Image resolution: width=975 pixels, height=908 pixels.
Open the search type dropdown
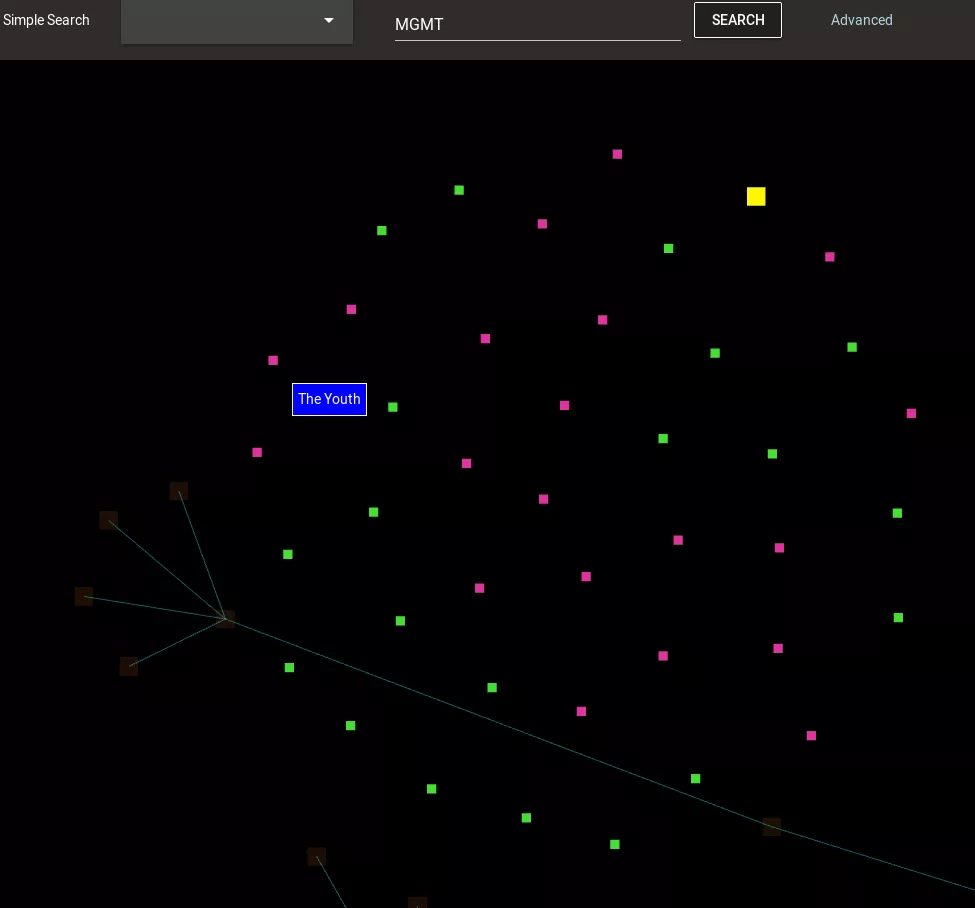click(x=237, y=21)
